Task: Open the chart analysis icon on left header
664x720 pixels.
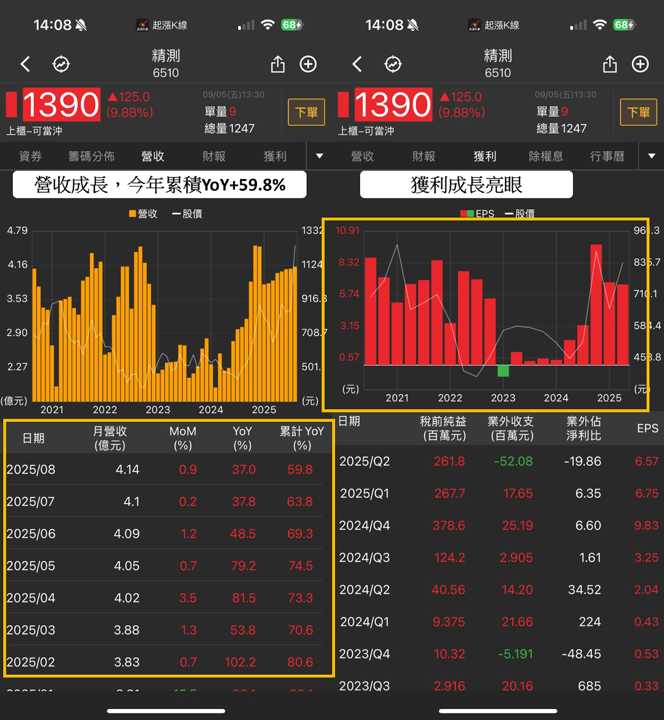Action: 61,64
